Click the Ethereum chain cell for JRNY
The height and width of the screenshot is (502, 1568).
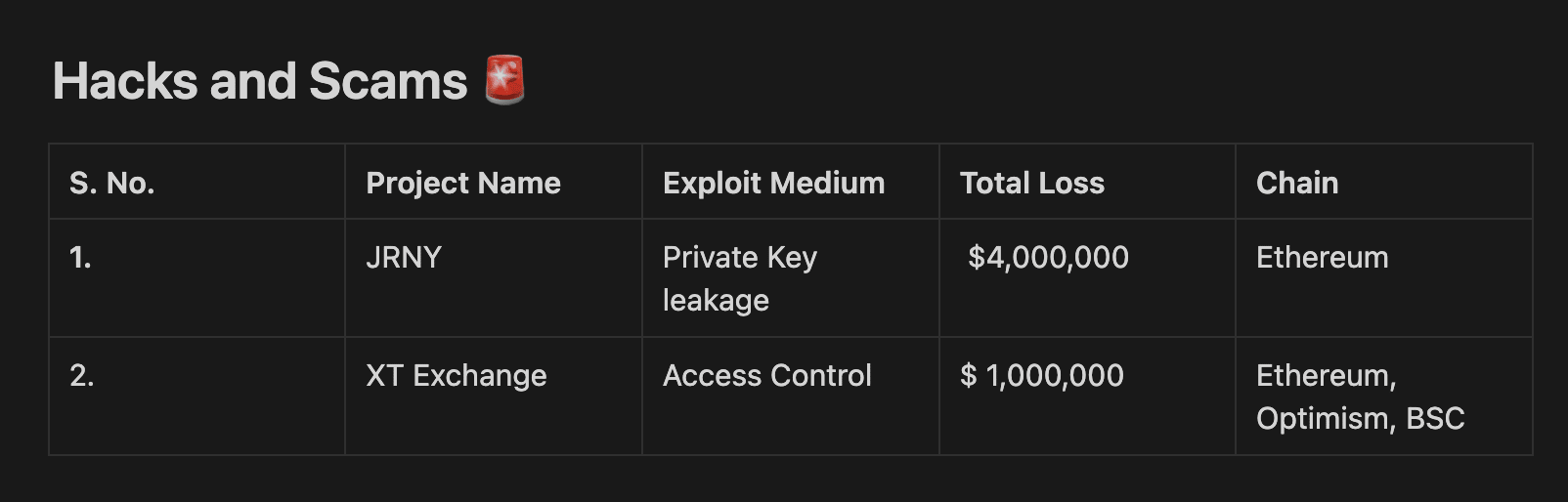[1384, 278]
